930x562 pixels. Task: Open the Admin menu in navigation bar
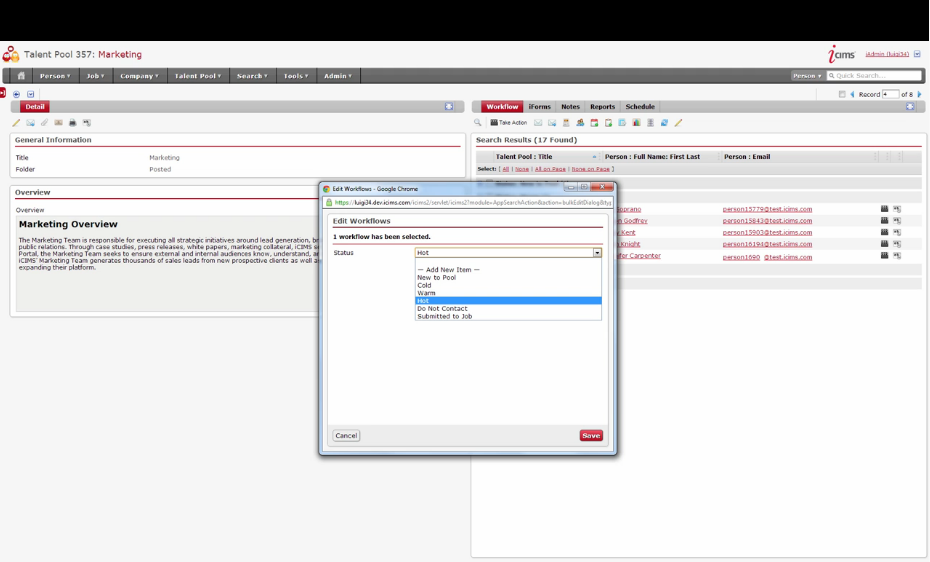pos(337,76)
